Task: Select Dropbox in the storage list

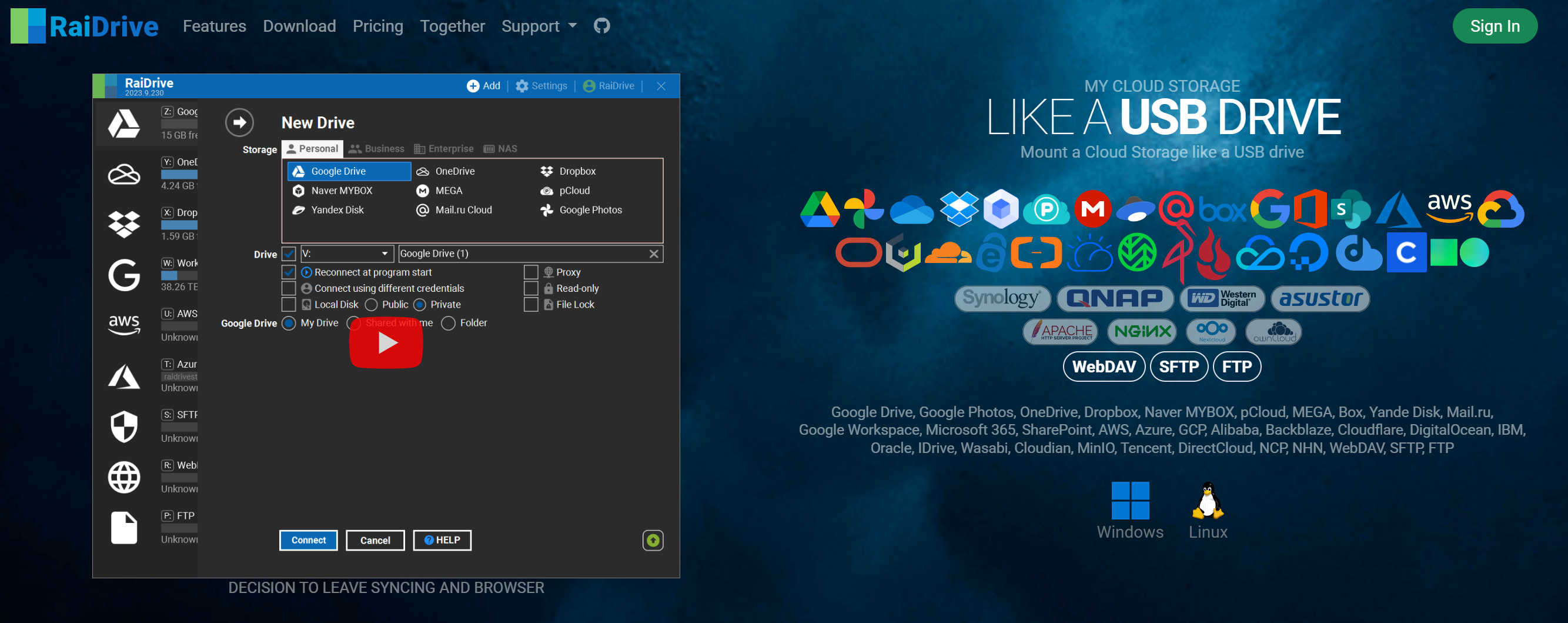Action: (568, 171)
